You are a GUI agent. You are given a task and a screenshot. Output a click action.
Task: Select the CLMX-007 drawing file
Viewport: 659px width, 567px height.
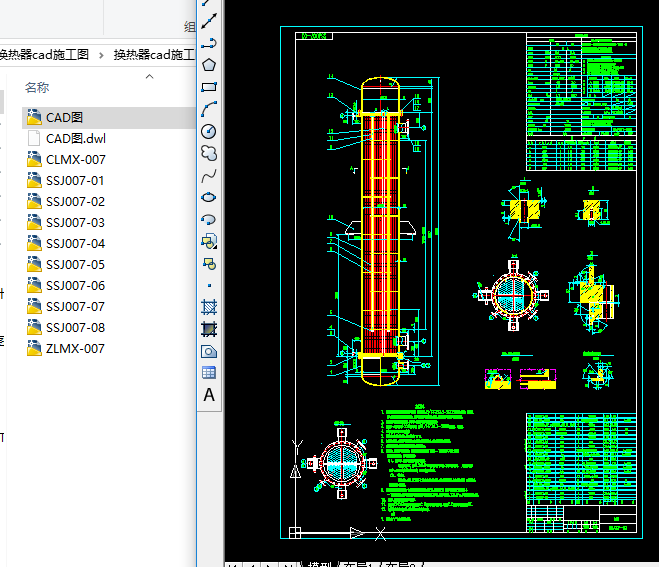click(x=75, y=160)
